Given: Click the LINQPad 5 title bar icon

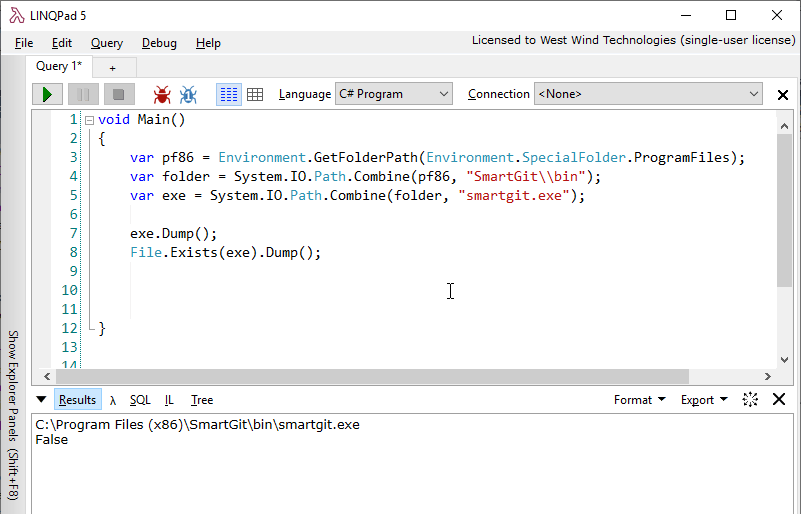Looking at the screenshot, I should pos(17,16).
